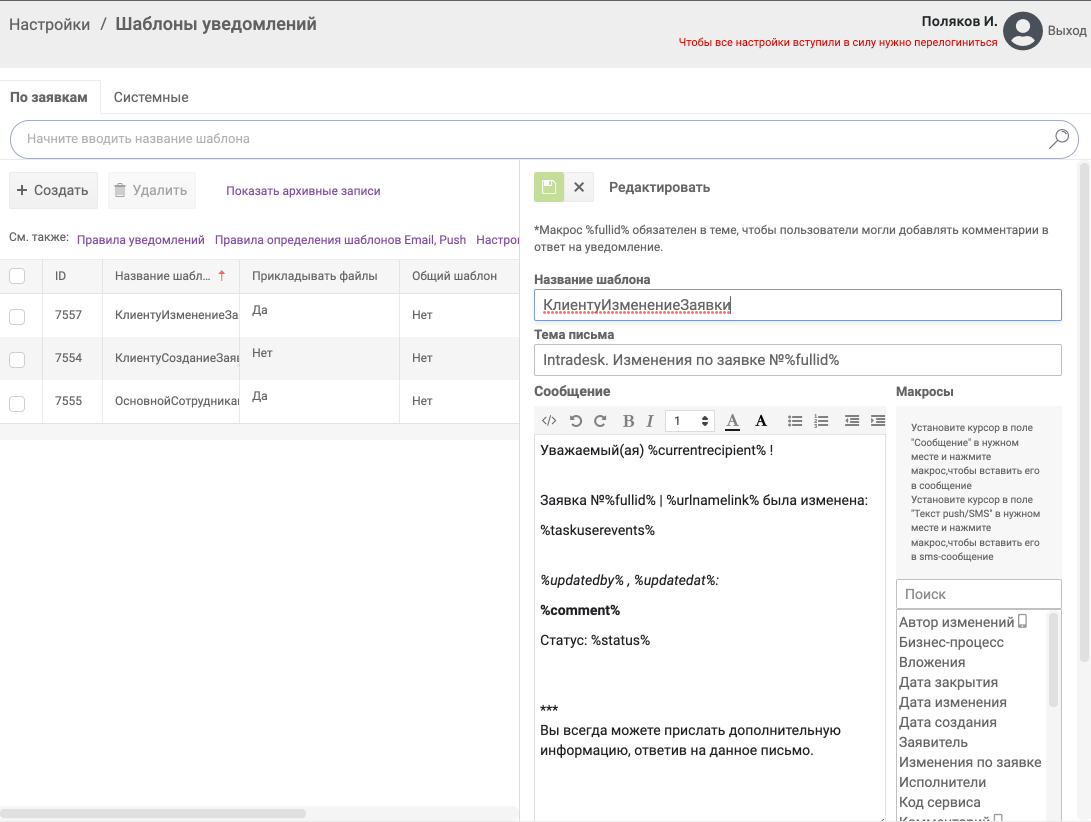Click the table horizontal scrollbar
Screen dimensions: 1091x822
tap(153, 813)
